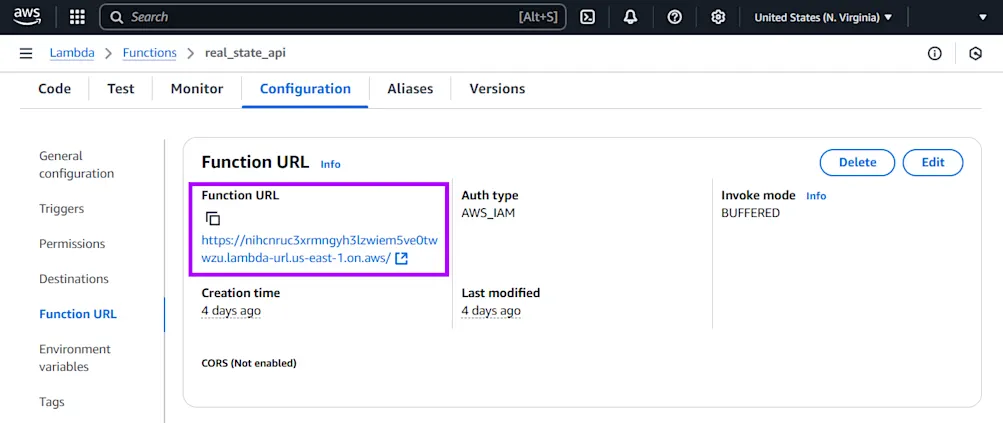Open the notifications bell
The image size is (1003, 423).
(x=631, y=17)
